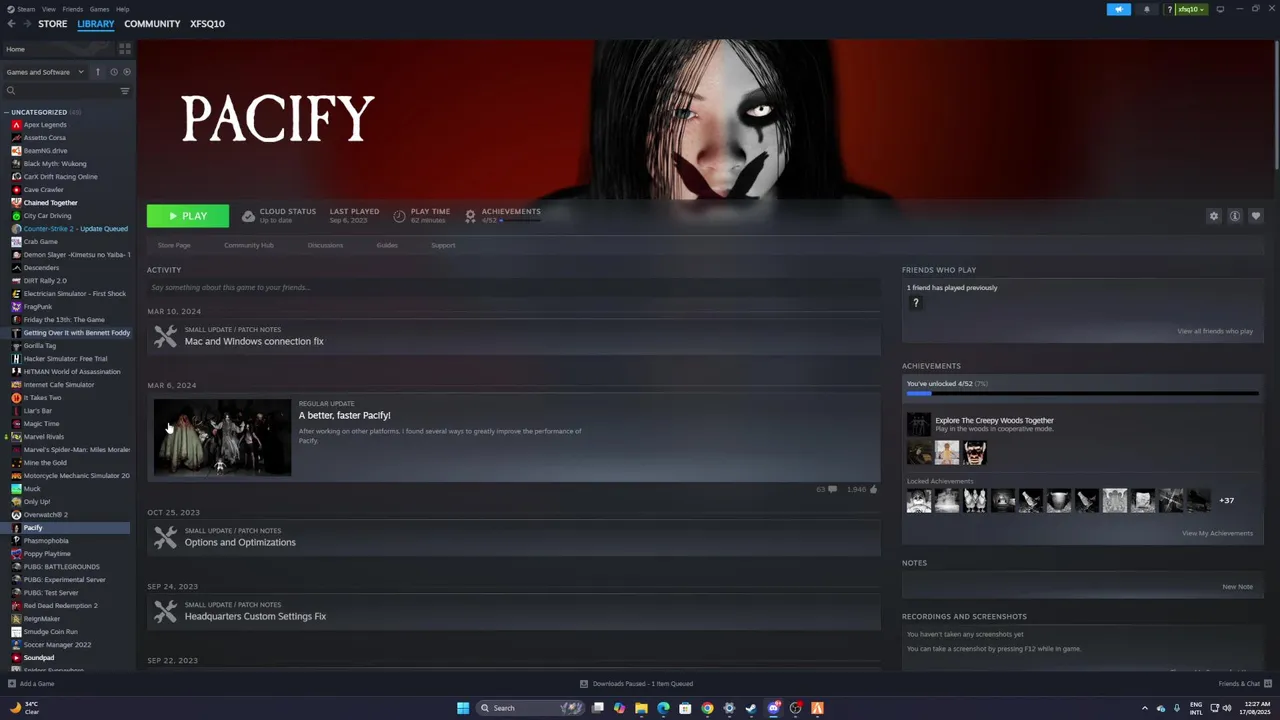The image size is (1280, 720).
Task: Open the Guides tab
Action: (387, 245)
